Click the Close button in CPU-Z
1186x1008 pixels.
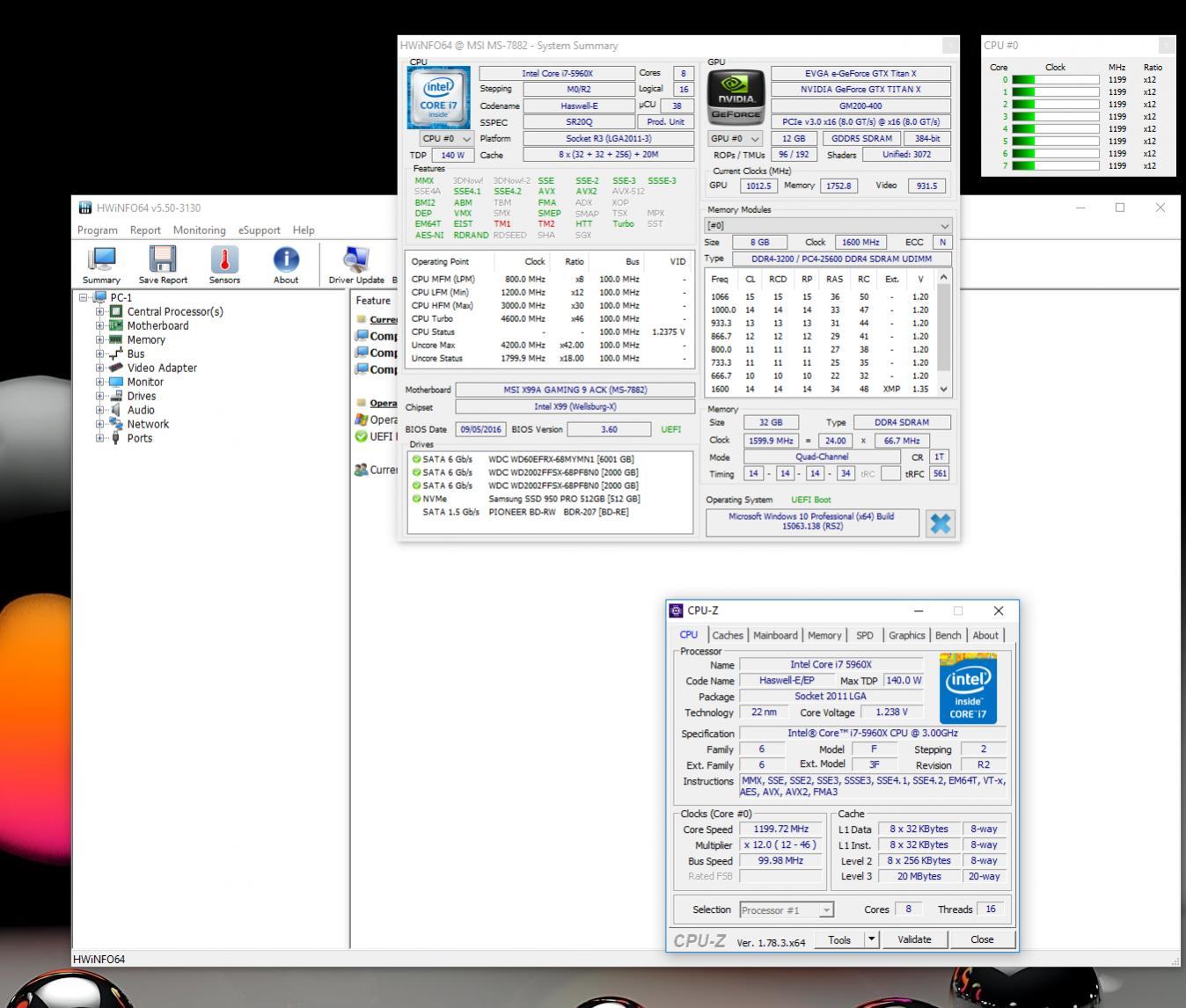(x=982, y=939)
